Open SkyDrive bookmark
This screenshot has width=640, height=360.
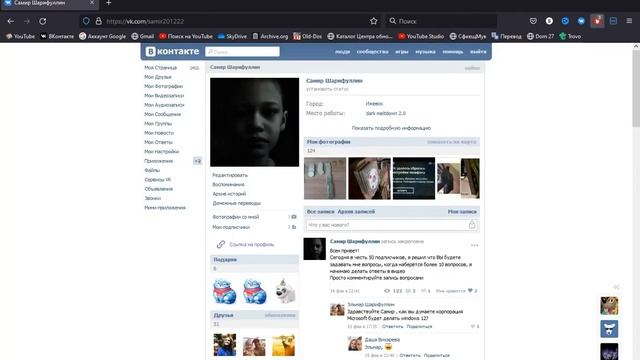(x=232, y=36)
